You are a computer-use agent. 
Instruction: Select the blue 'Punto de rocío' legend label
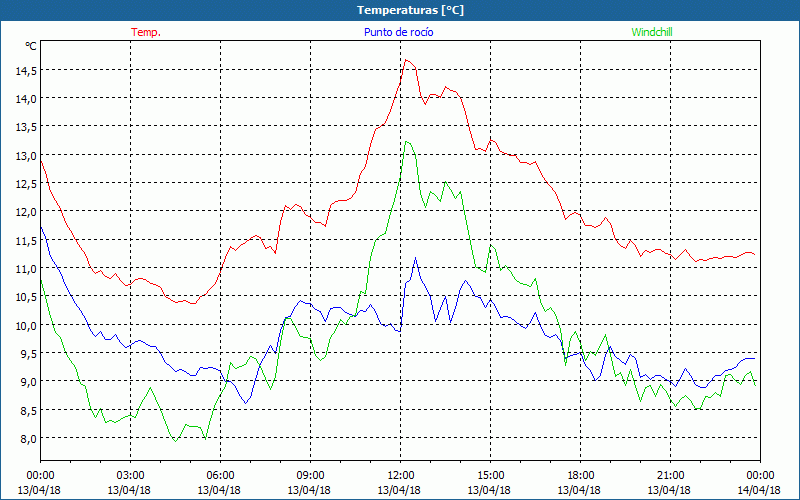tap(398, 32)
